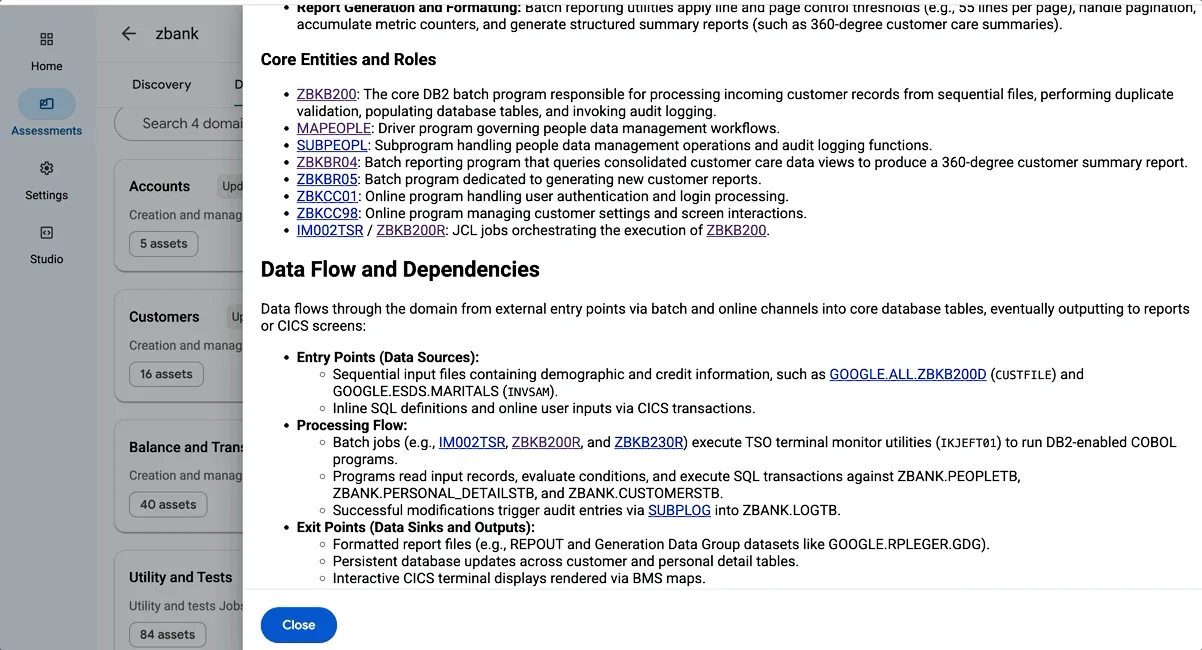The width and height of the screenshot is (1202, 650).
Task: Open IM002TSR link in Core Entities list
Action: point(330,230)
